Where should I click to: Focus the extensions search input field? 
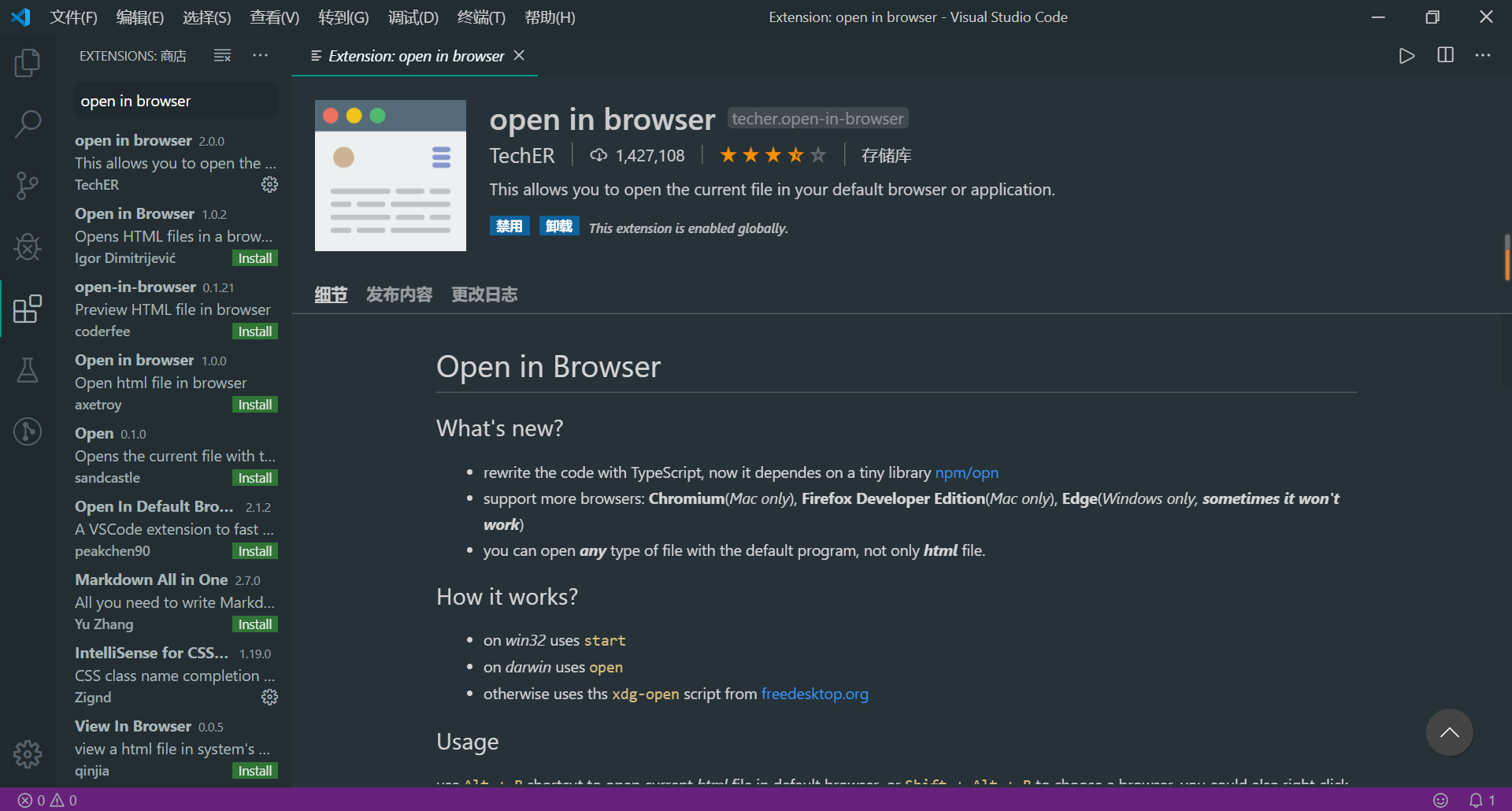tap(176, 101)
